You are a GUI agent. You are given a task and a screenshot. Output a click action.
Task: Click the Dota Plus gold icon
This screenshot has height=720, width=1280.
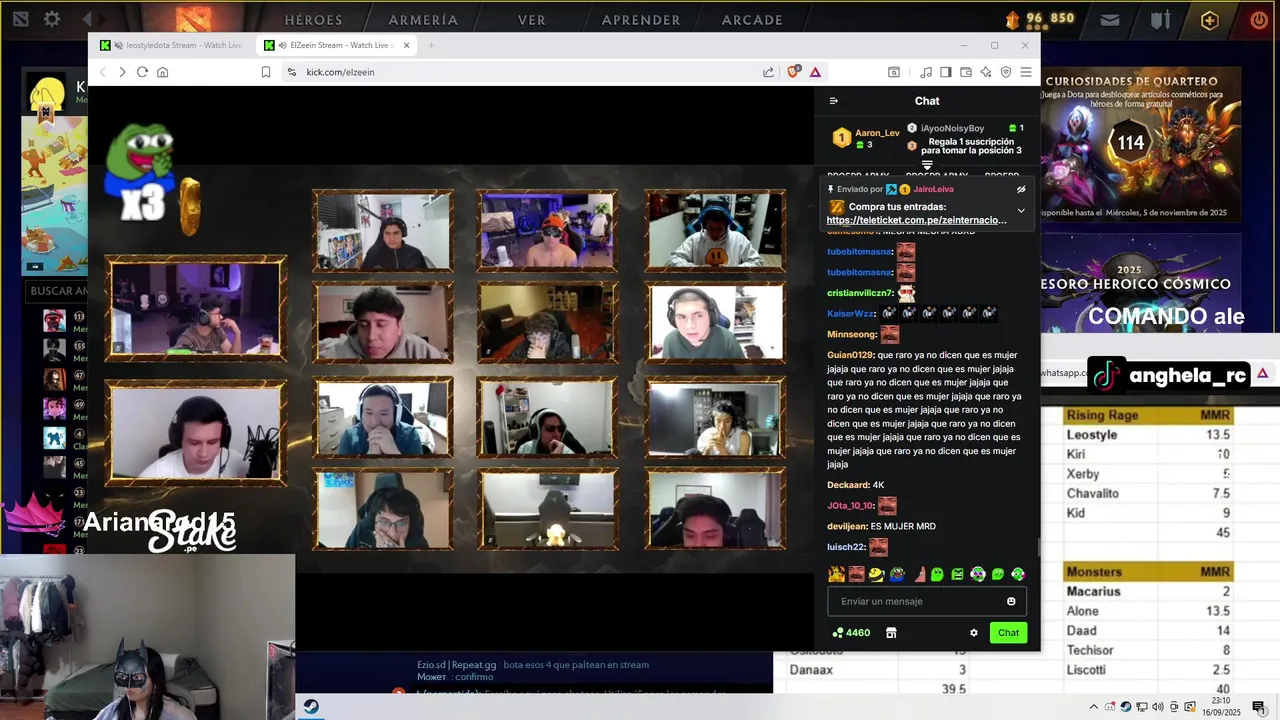pyautogui.click(x=1210, y=20)
